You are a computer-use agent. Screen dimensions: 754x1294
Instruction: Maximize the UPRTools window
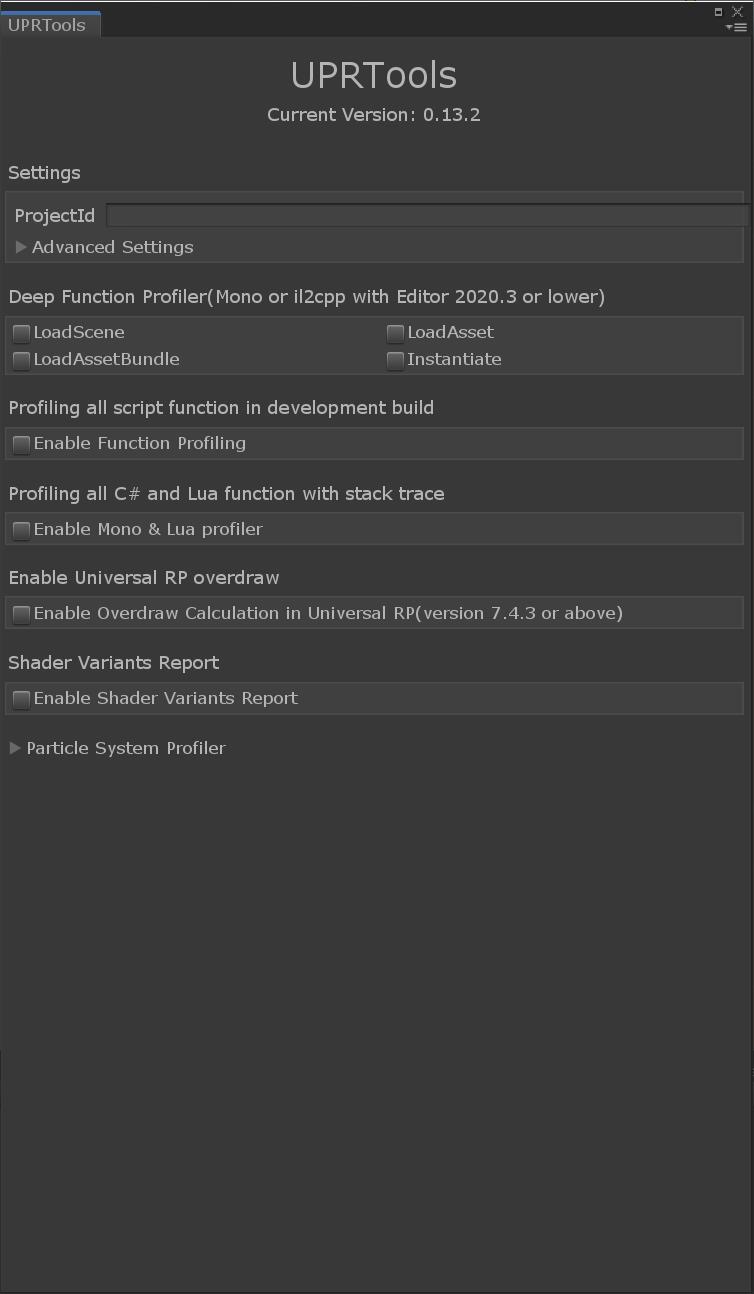(x=718, y=12)
